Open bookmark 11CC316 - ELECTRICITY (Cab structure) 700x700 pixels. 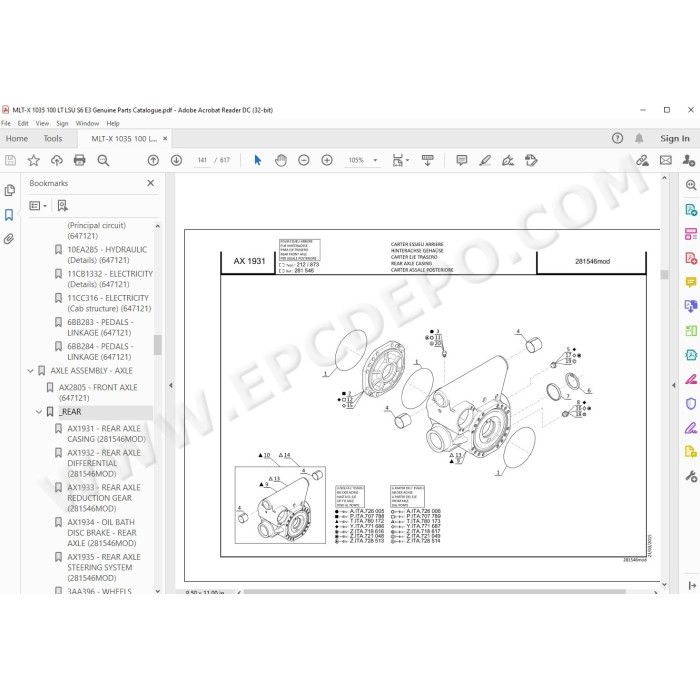tap(109, 303)
